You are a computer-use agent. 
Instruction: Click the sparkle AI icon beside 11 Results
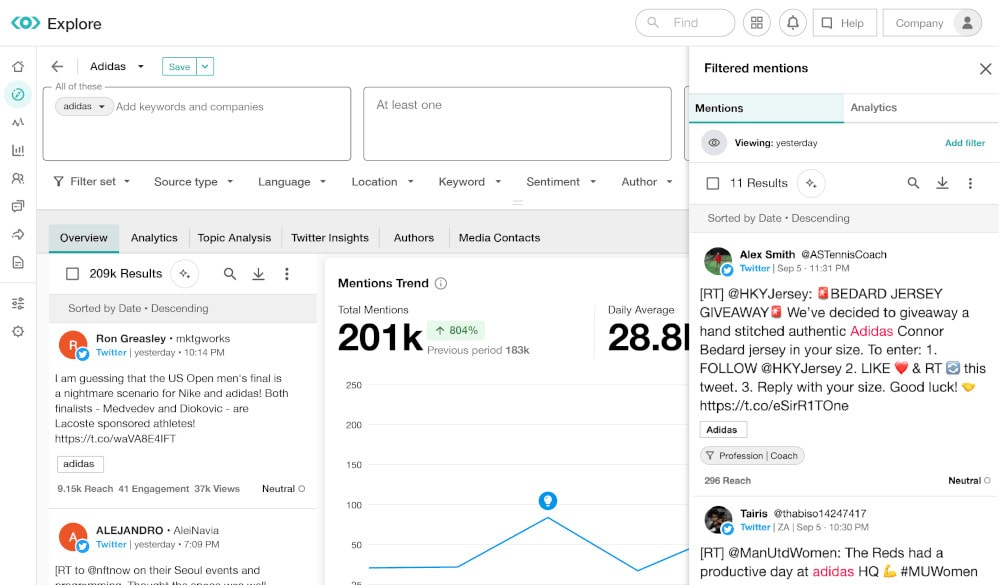pyautogui.click(x=811, y=183)
